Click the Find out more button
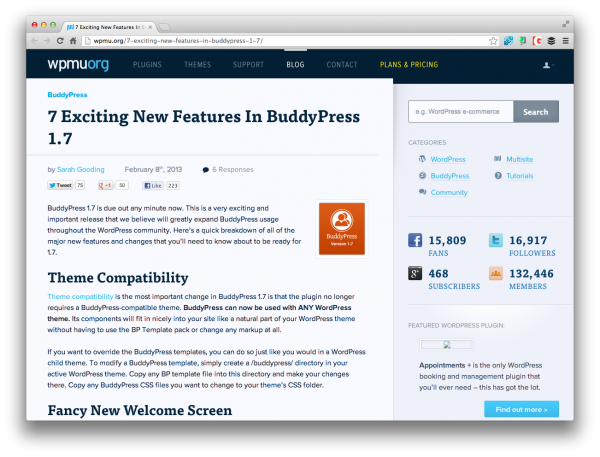Viewport: 600px width, 457px height. pyautogui.click(x=521, y=409)
